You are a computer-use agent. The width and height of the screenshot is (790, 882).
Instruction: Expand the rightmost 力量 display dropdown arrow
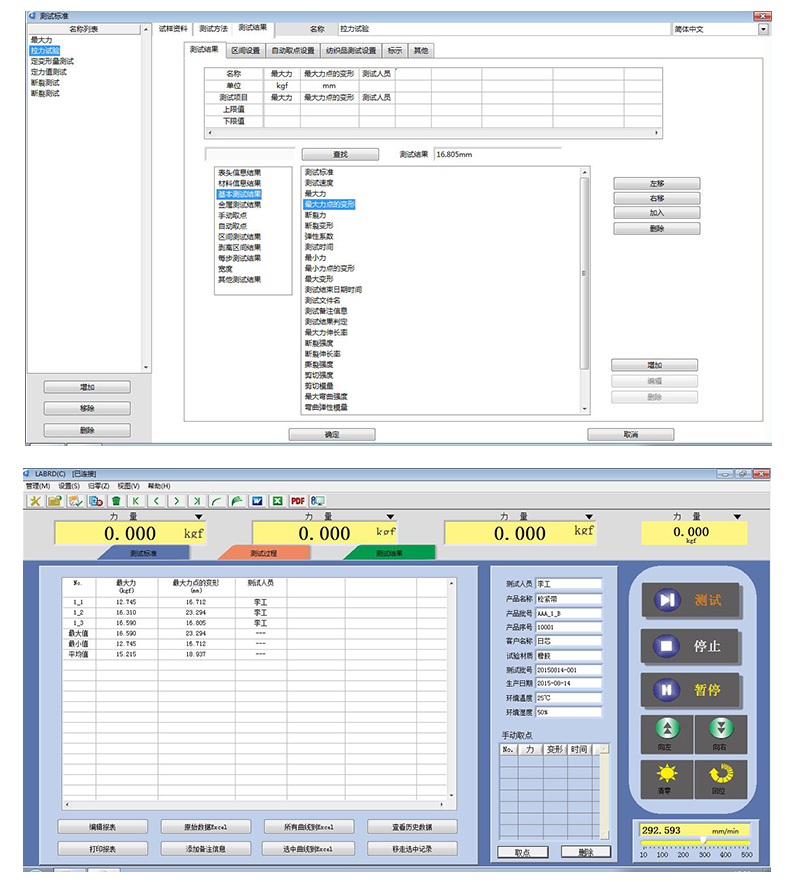(x=739, y=517)
